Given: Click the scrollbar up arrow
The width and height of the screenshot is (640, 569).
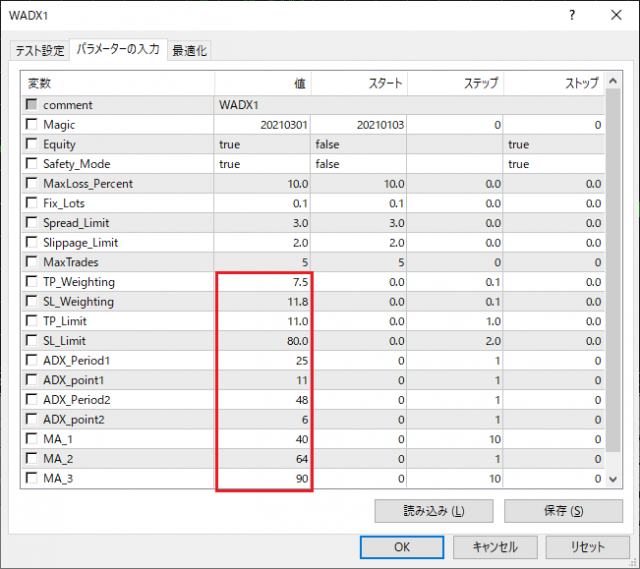Looking at the screenshot, I should click(613, 81).
